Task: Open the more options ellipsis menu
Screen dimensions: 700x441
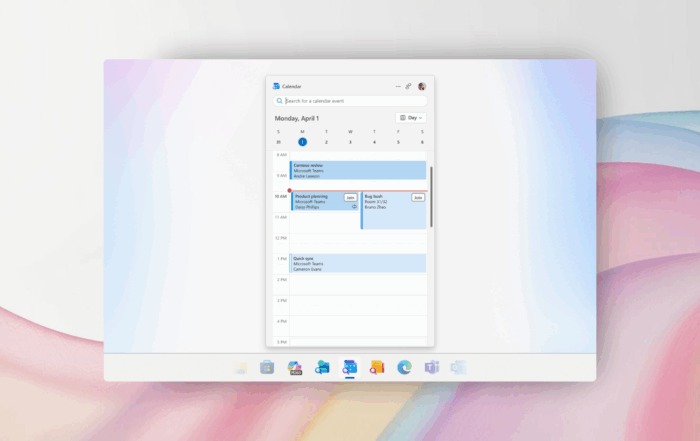Action: pos(398,86)
